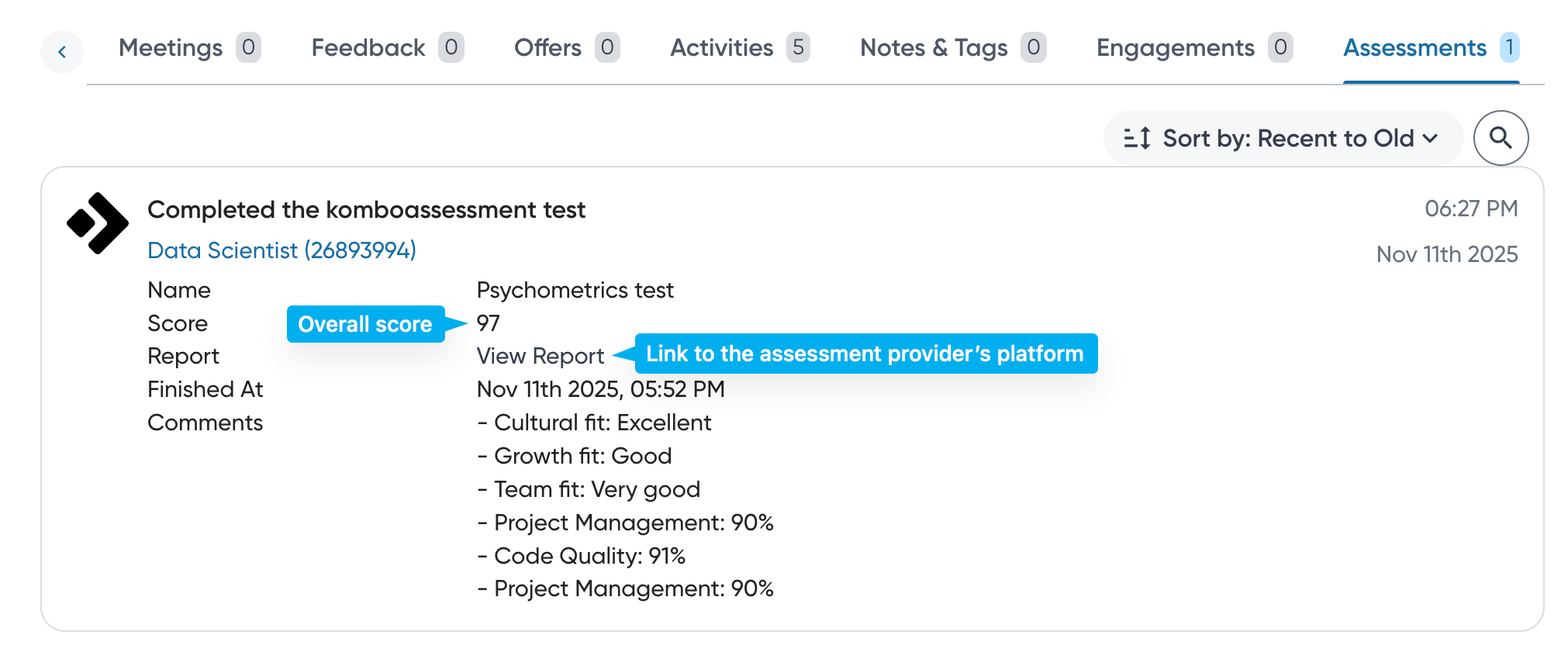Open the Engagements tab
This screenshot has height=659, width=1568.
1175,48
